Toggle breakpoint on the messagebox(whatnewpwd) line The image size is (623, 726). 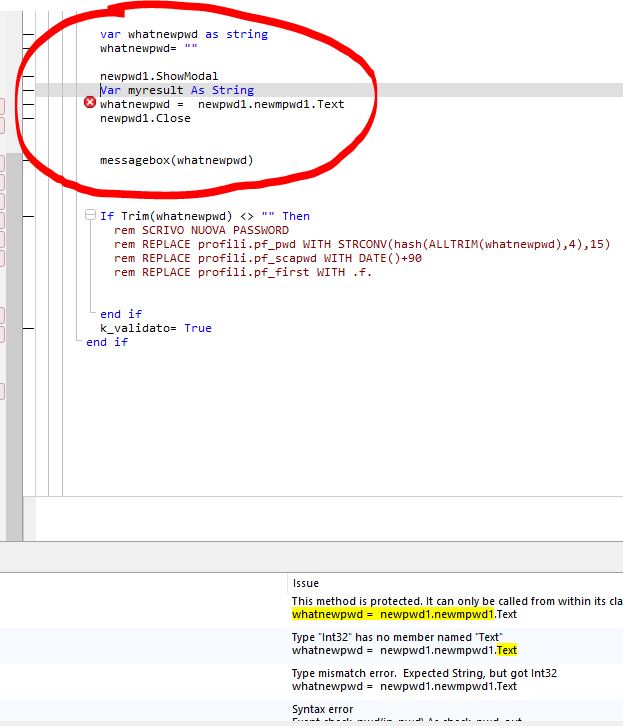click(x=27, y=160)
